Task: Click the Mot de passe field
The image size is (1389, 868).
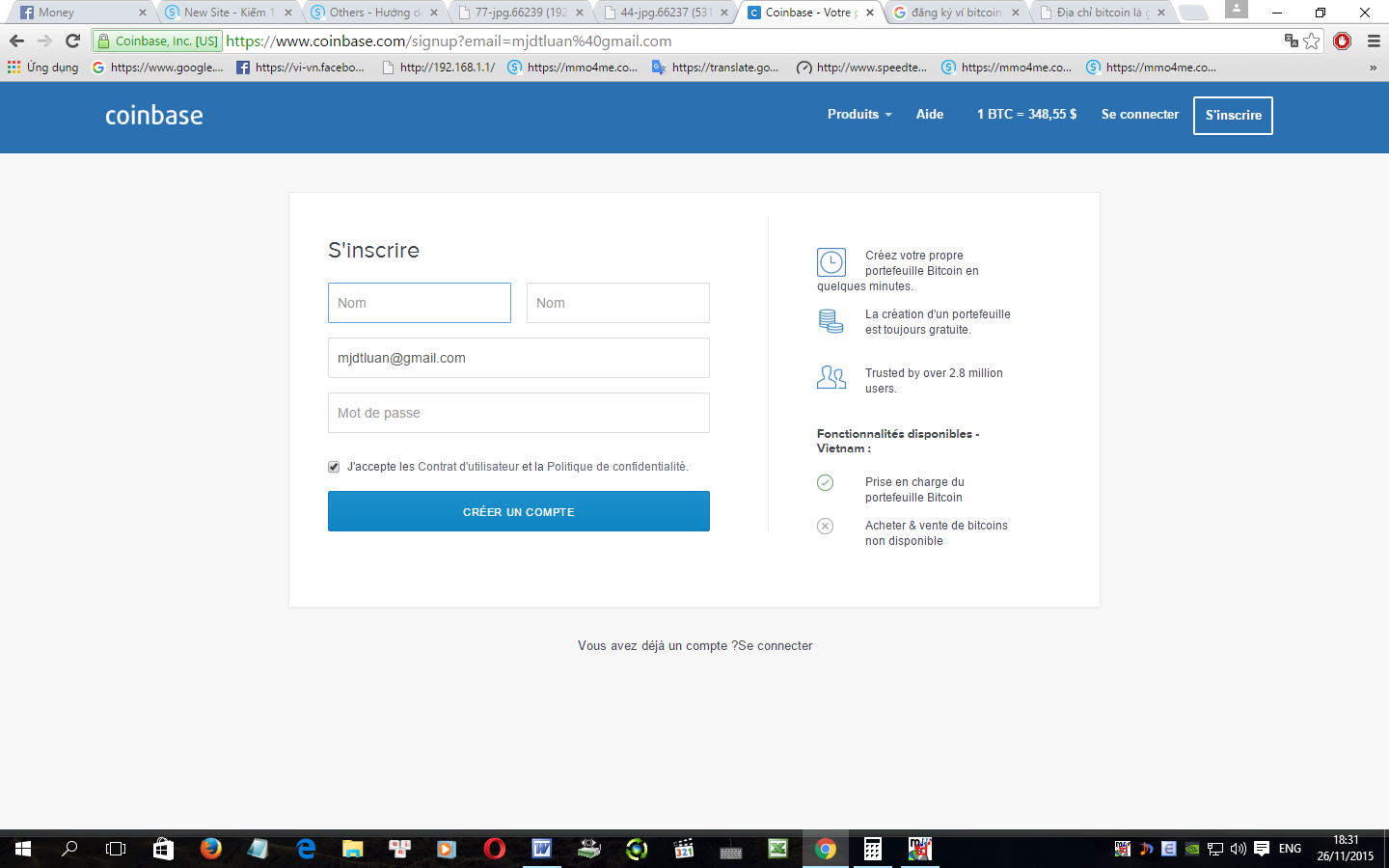Action: click(x=519, y=413)
